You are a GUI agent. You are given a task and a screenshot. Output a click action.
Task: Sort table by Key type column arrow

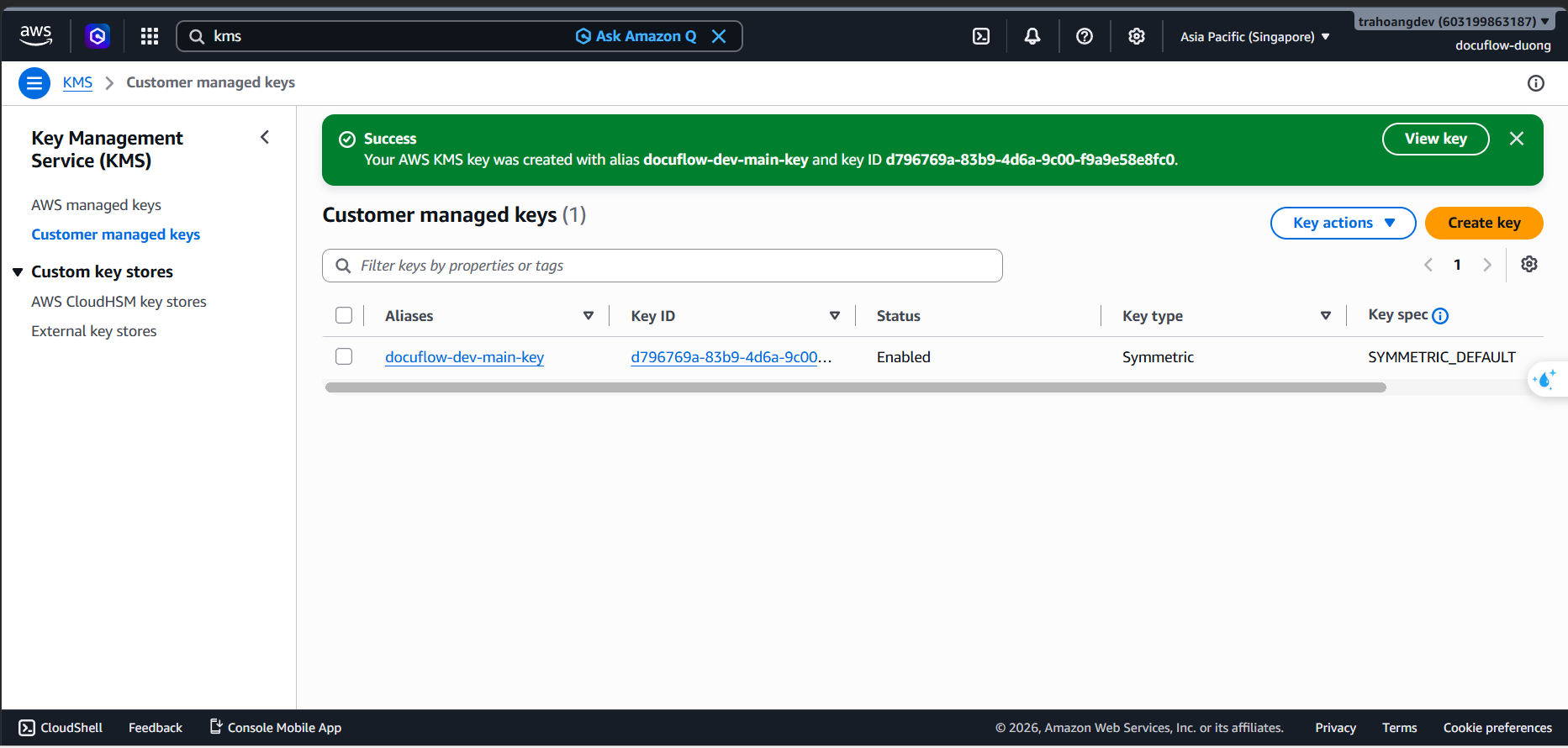click(1326, 316)
